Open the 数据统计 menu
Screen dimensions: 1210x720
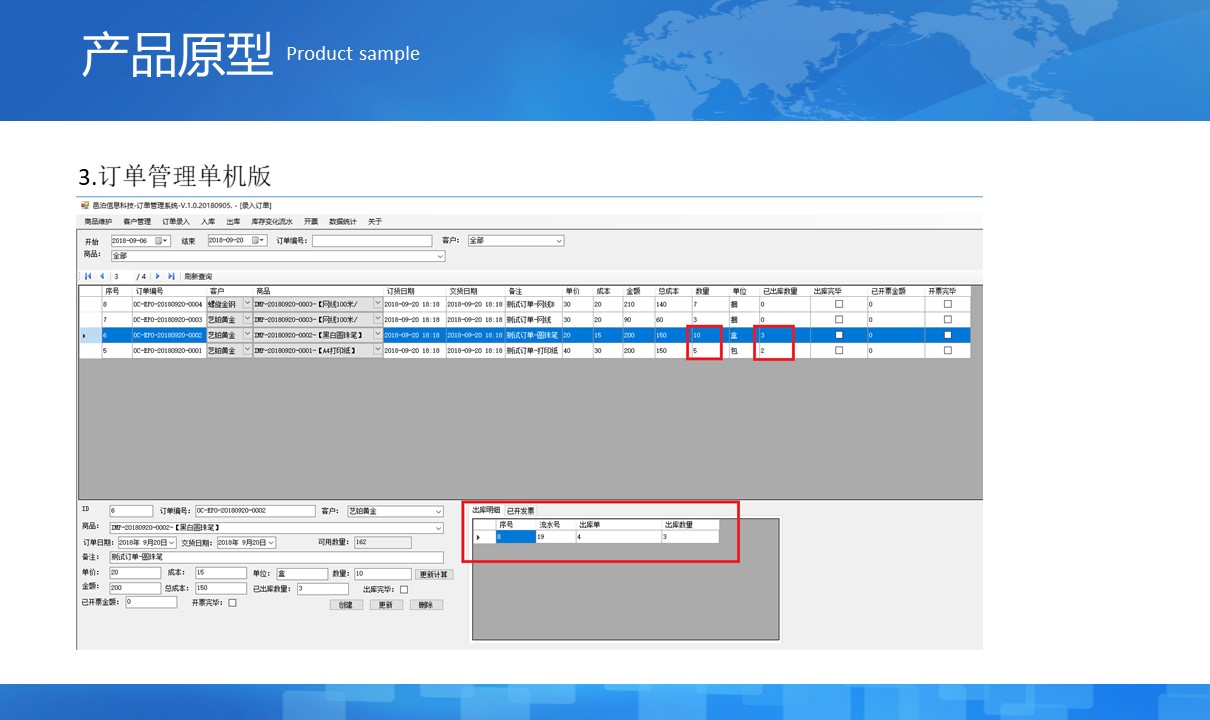(343, 221)
